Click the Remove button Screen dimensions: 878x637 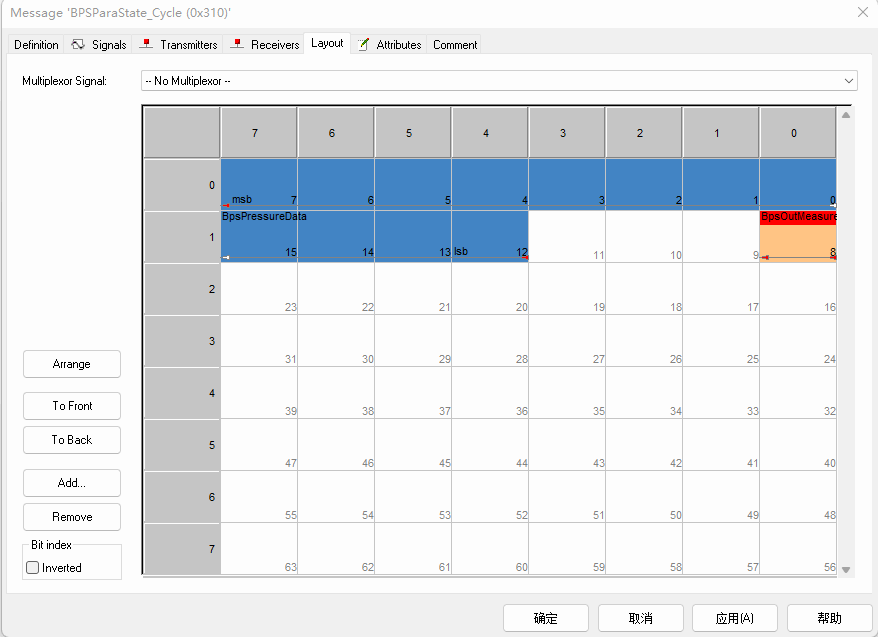coord(72,517)
